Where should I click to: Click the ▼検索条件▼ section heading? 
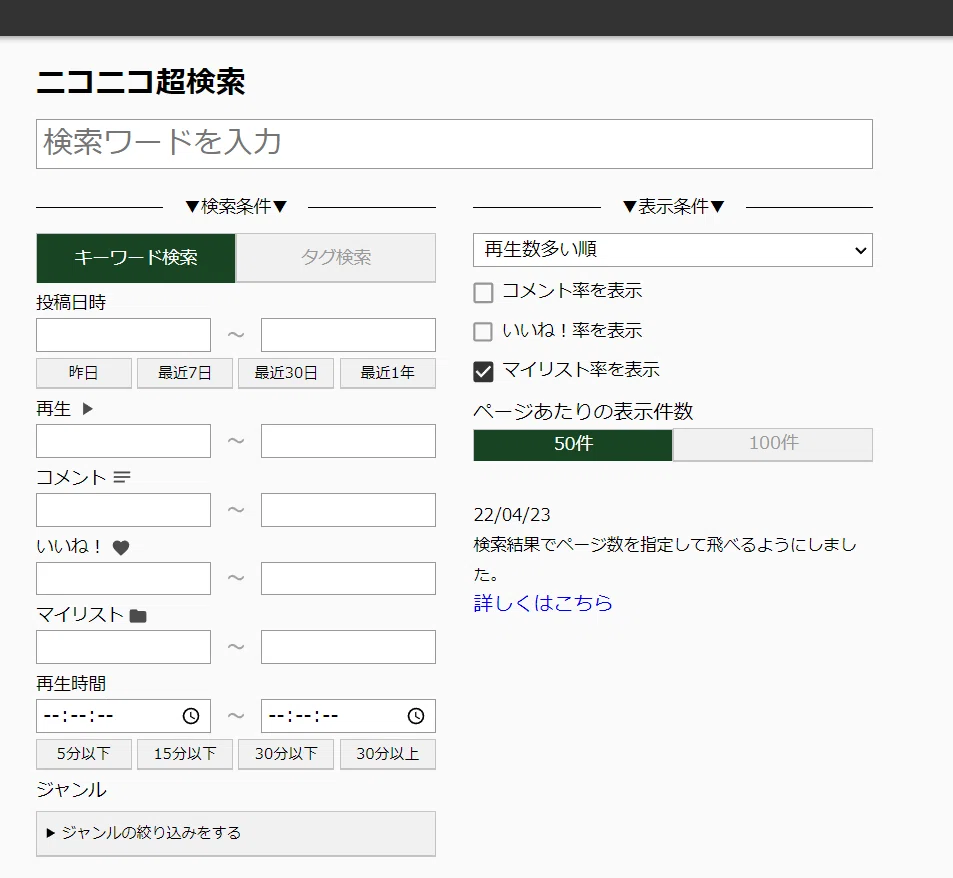[x=236, y=207]
